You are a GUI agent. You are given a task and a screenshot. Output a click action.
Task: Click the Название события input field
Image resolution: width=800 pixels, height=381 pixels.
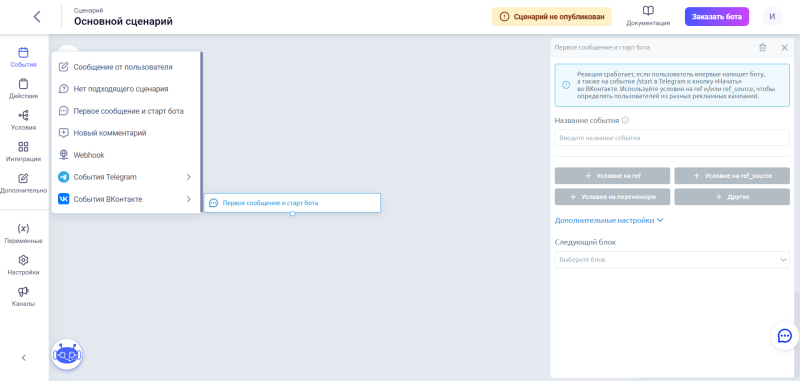(672, 138)
